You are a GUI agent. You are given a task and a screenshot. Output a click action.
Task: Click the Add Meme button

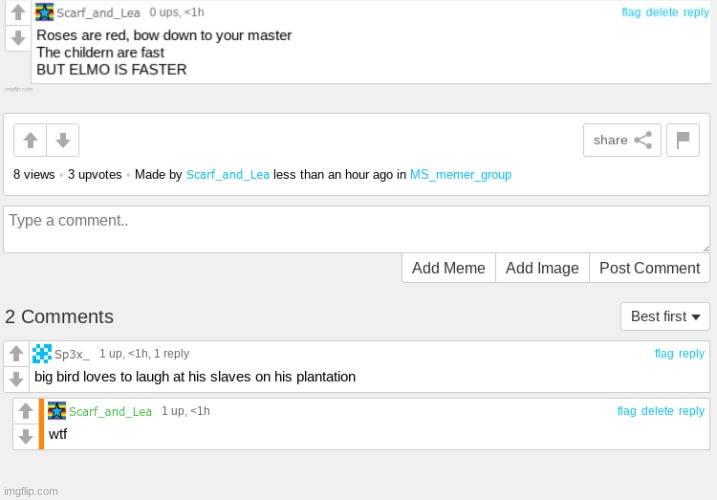[x=449, y=268]
